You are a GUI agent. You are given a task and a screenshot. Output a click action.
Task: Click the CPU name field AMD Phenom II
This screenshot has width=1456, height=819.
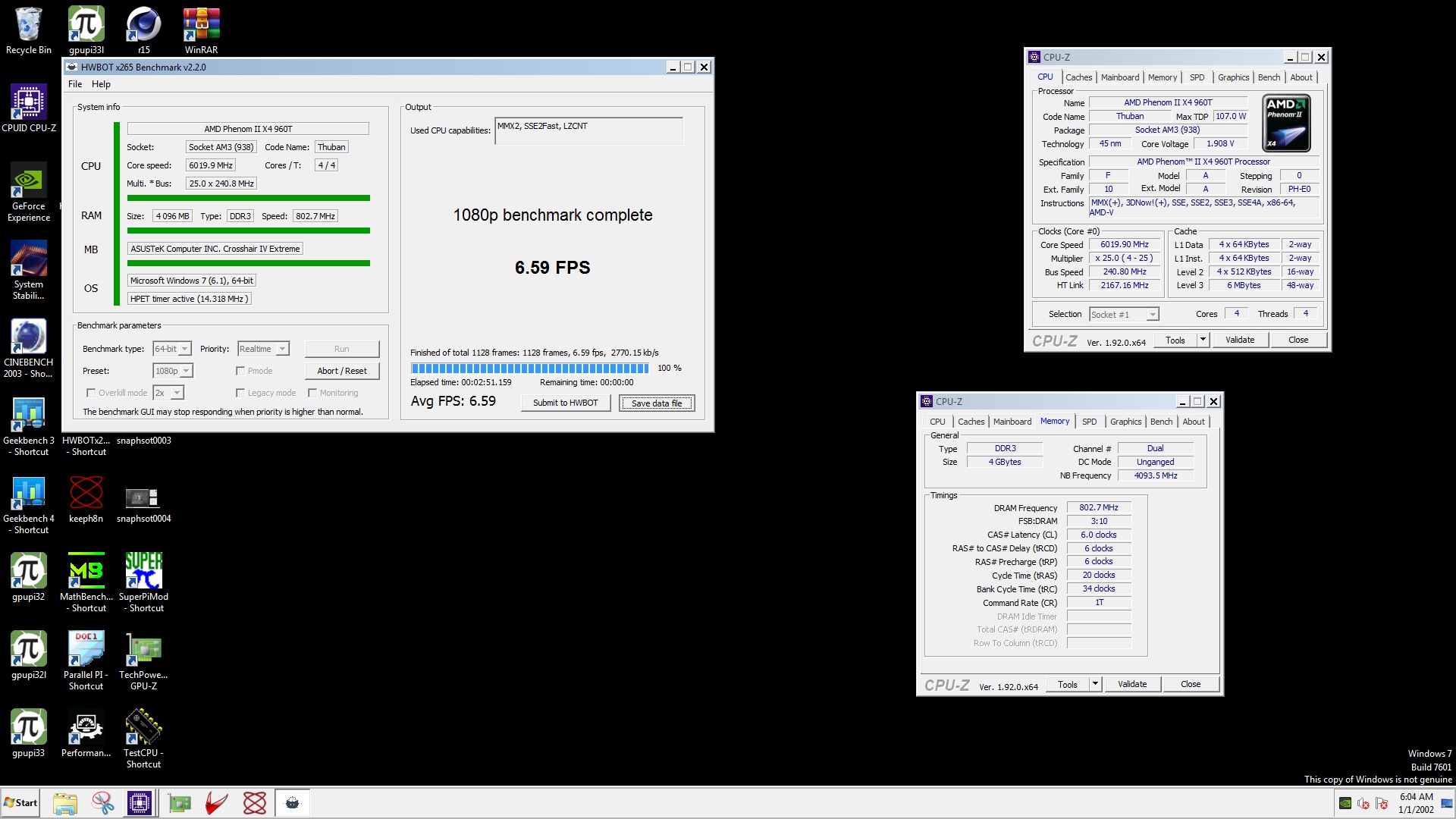click(x=248, y=129)
